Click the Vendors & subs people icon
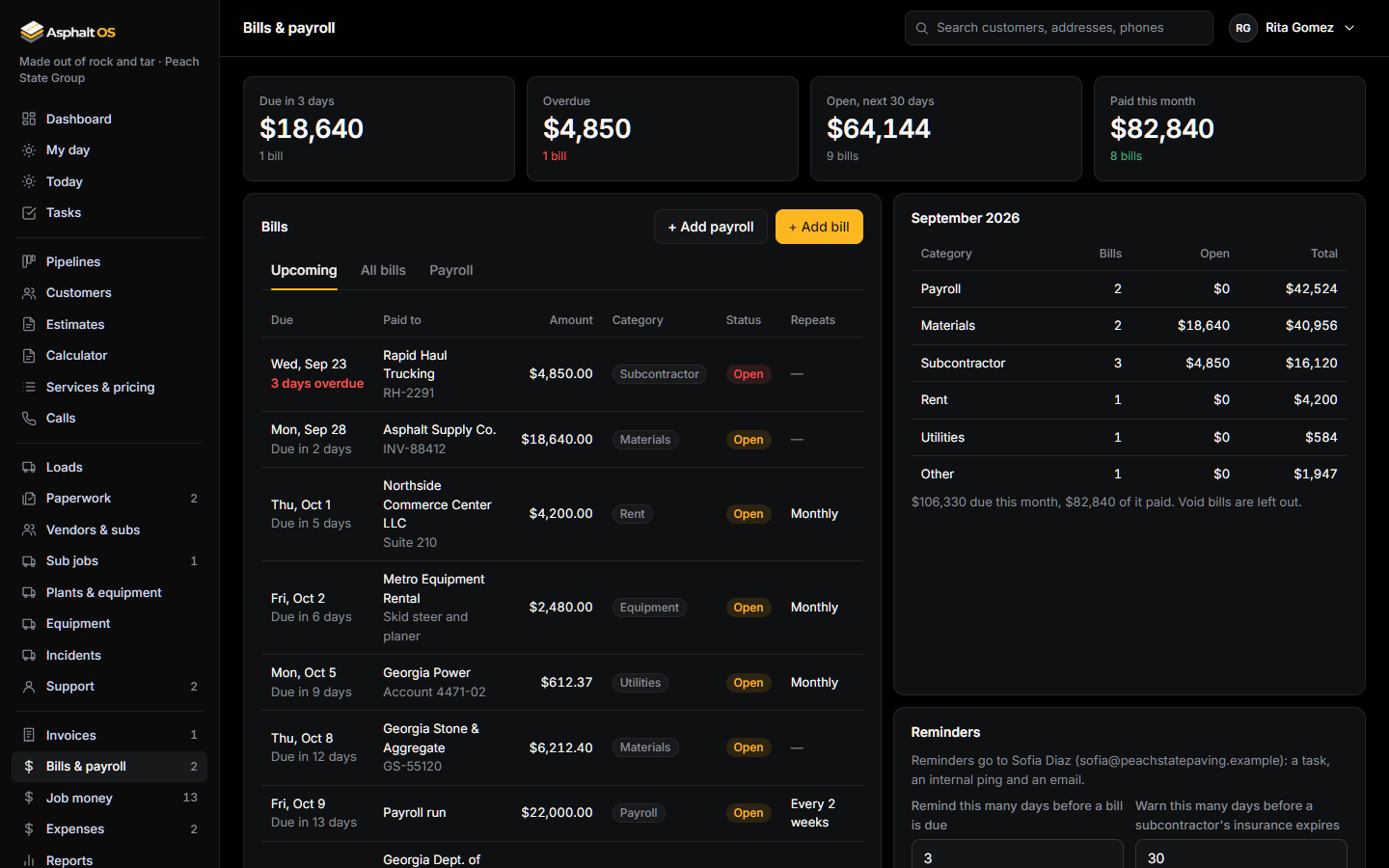This screenshot has width=1389, height=868. (29, 529)
